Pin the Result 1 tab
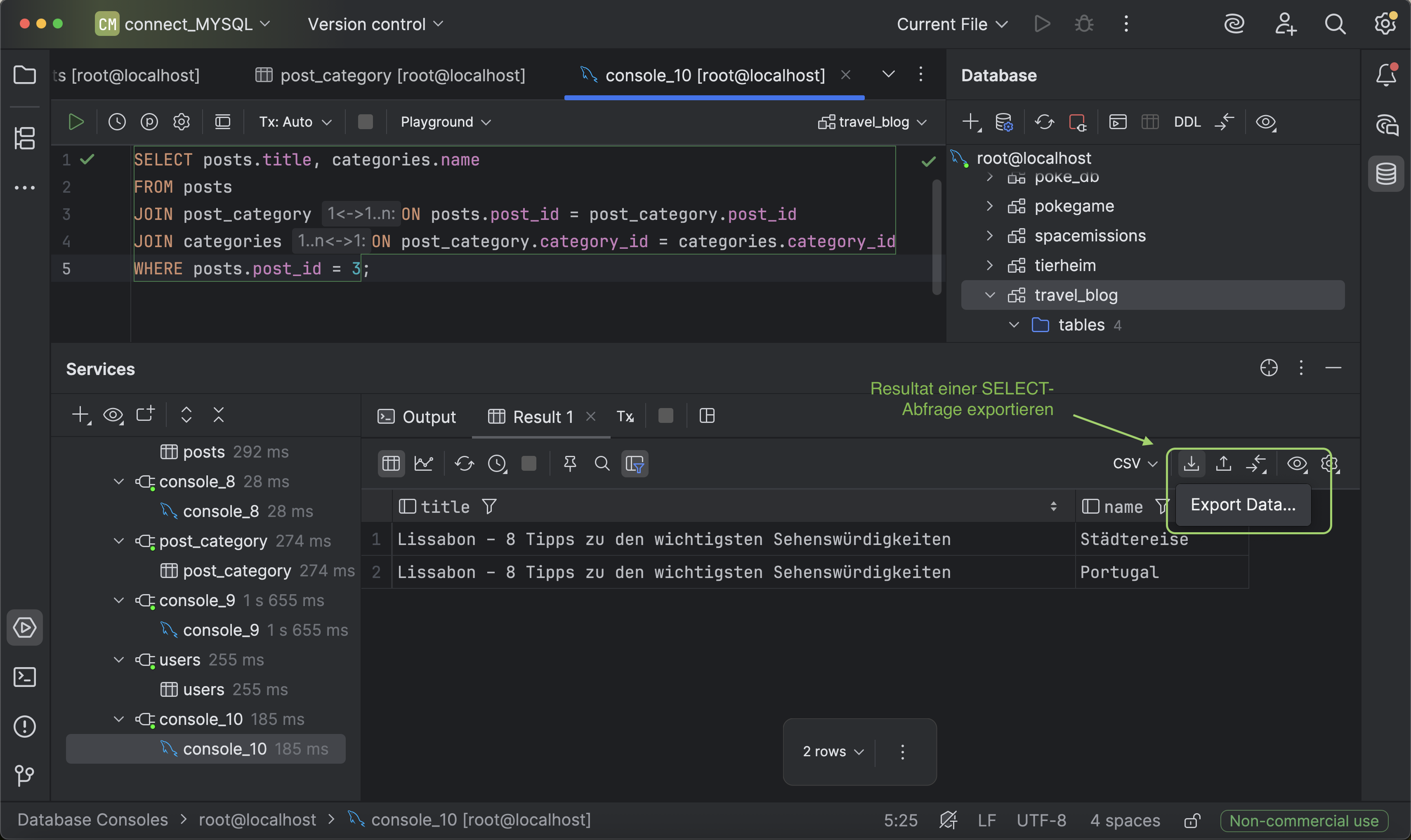This screenshot has height=840, width=1411. coord(569,464)
